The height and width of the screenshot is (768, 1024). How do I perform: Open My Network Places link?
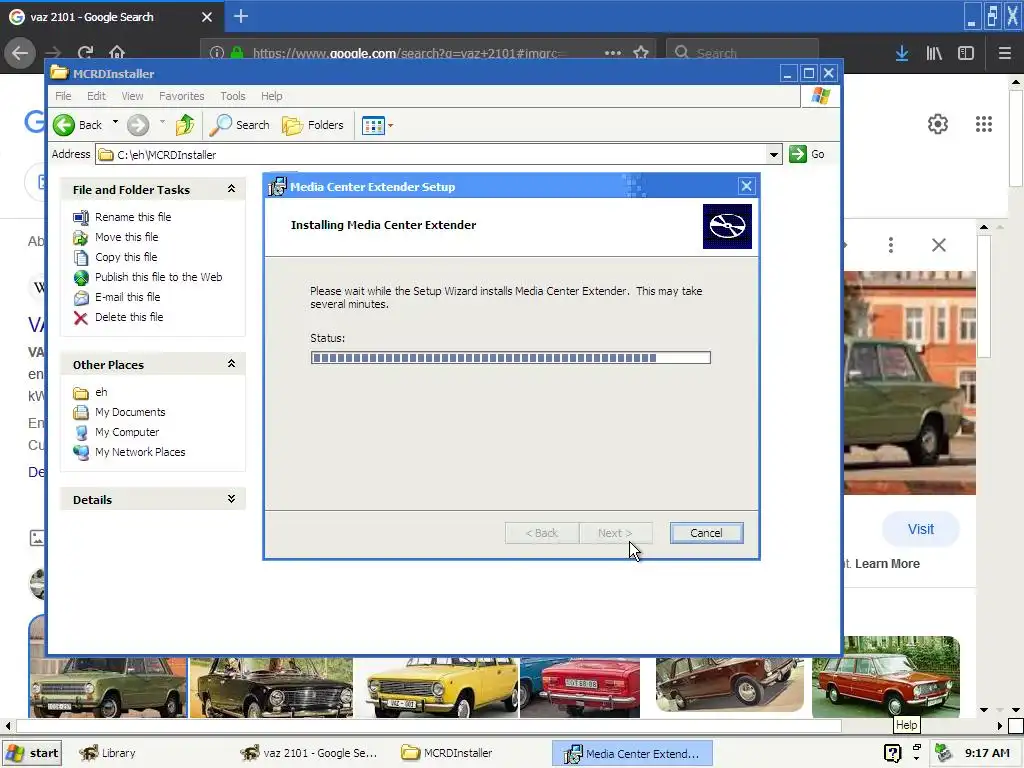140,452
